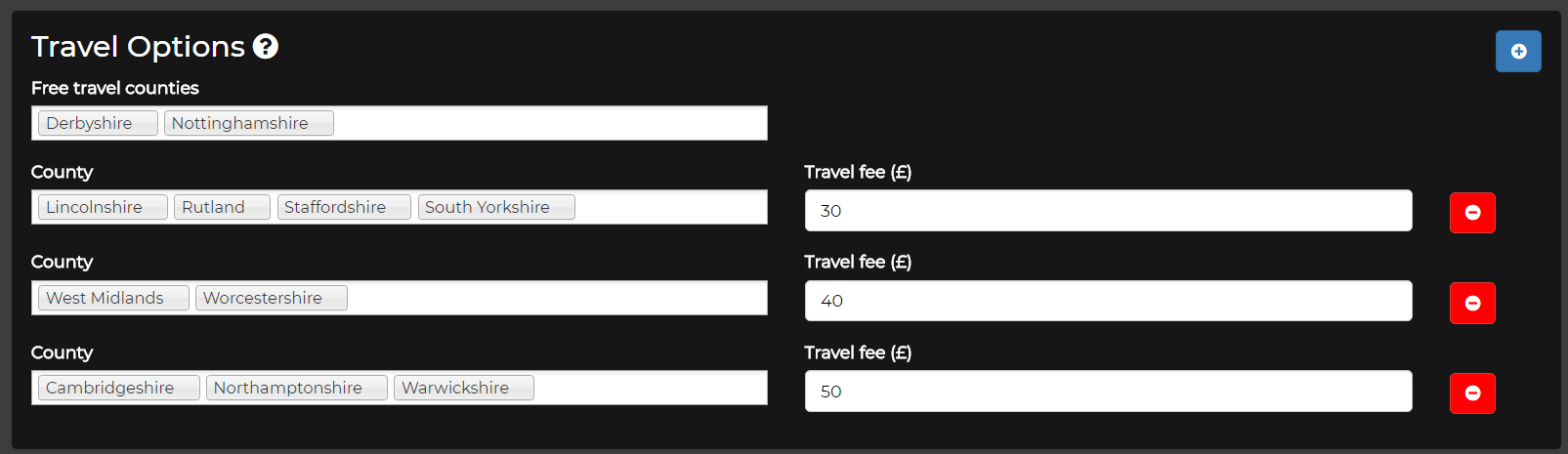Viewport: 1568px width, 454px height.
Task: Click the South Yorkshire county tag
Action: pos(496,207)
